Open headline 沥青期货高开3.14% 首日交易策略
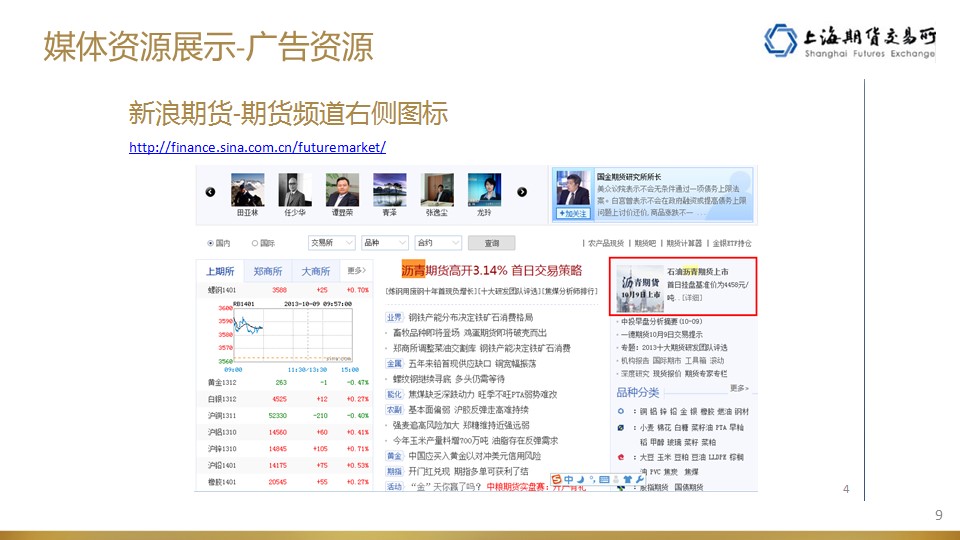The height and width of the screenshot is (540, 960). pyautogui.click(x=492, y=270)
